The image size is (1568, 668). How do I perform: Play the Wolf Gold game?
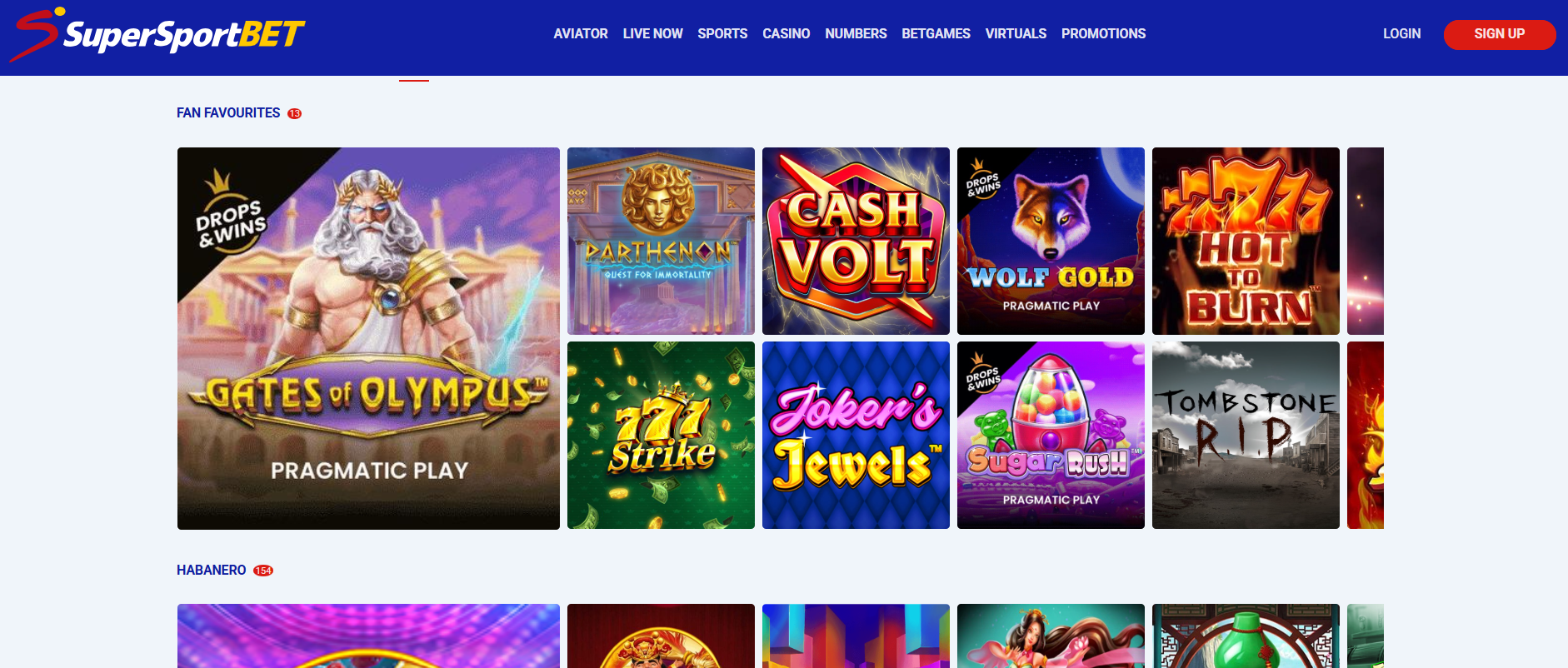click(x=1051, y=241)
